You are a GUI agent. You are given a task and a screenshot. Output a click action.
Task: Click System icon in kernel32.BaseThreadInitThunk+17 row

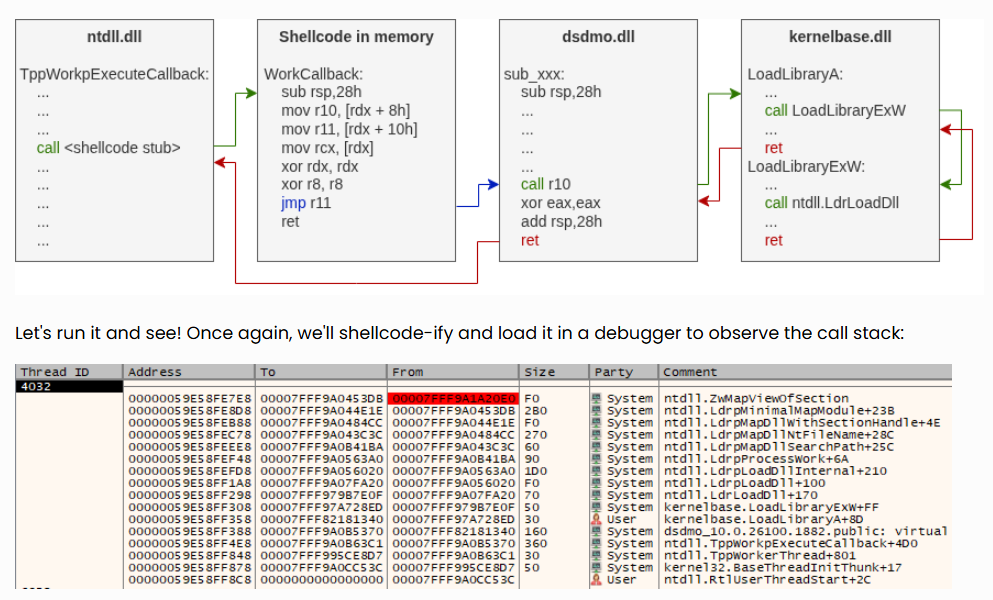596,567
